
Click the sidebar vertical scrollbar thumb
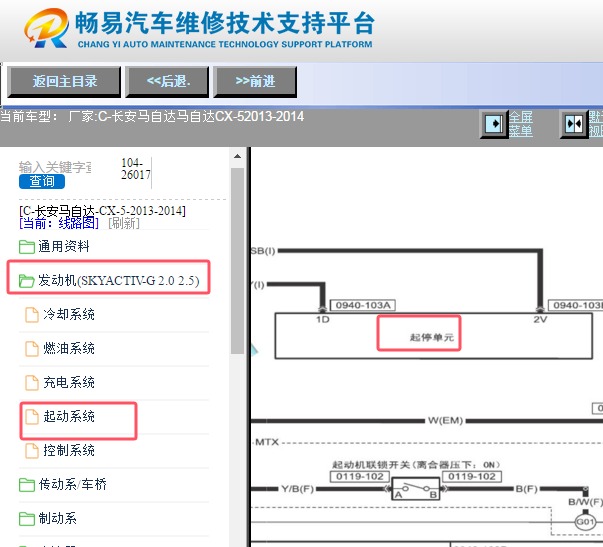click(x=237, y=261)
